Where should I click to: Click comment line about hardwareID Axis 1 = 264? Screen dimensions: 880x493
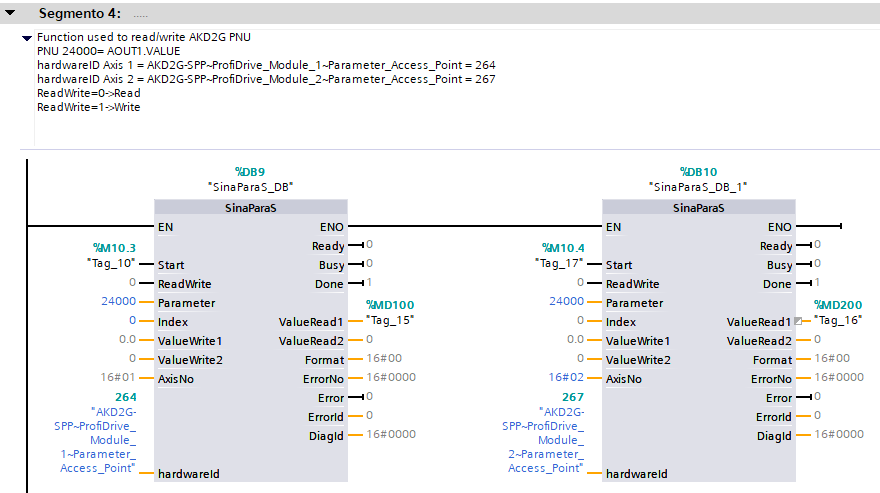tap(266, 65)
